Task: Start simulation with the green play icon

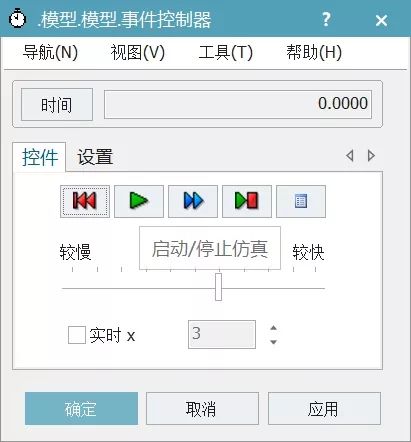Action: pos(139,201)
